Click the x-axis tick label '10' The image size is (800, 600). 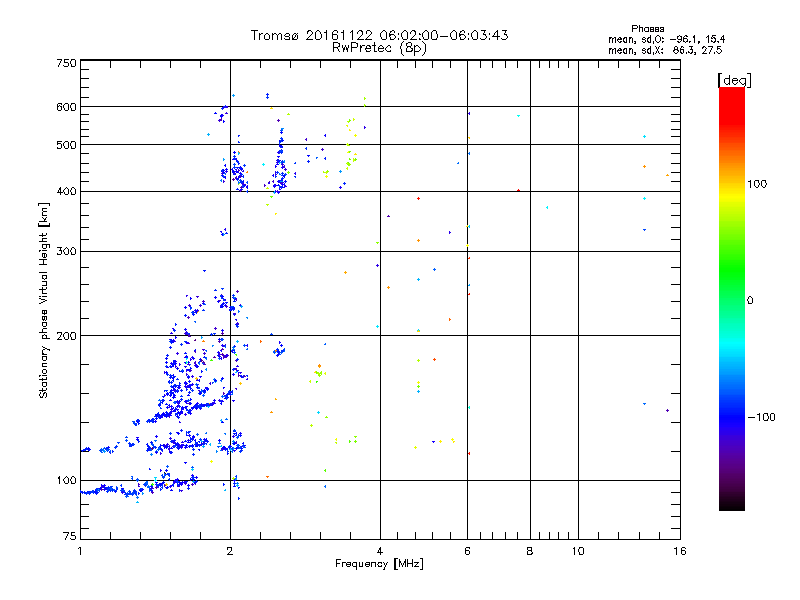click(578, 551)
